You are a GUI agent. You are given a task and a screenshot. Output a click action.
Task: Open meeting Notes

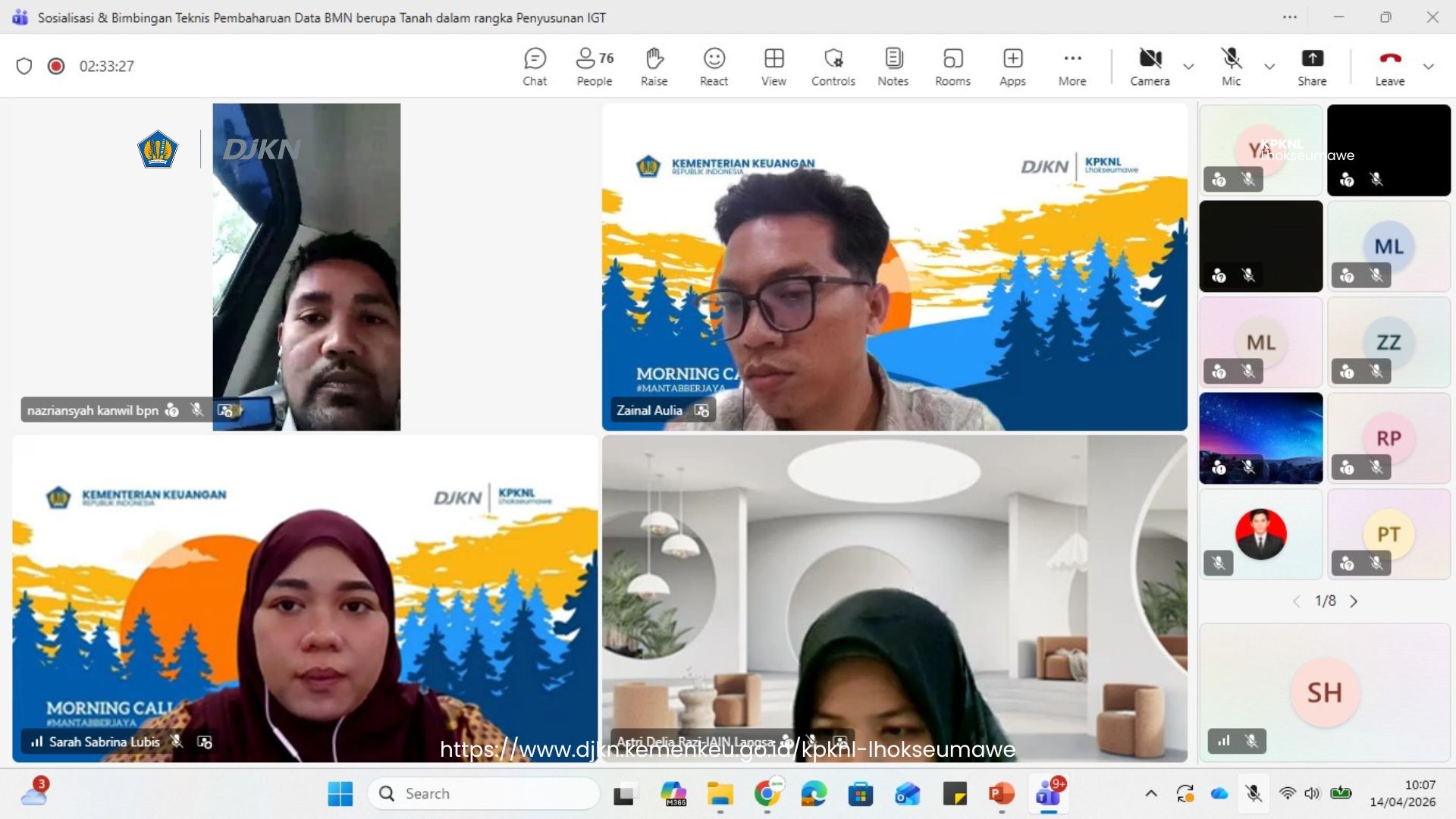[893, 67]
